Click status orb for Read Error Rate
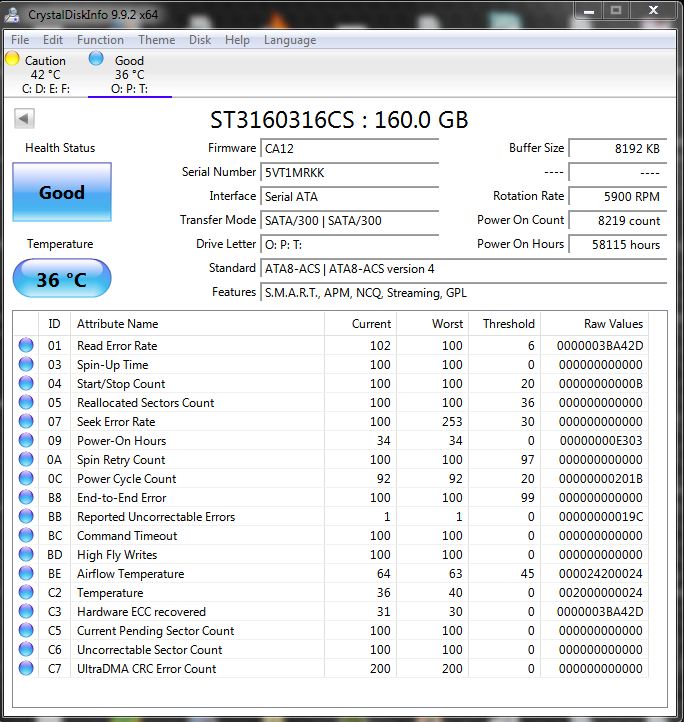The height and width of the screenshot is (722, 684). click(26, 345)
